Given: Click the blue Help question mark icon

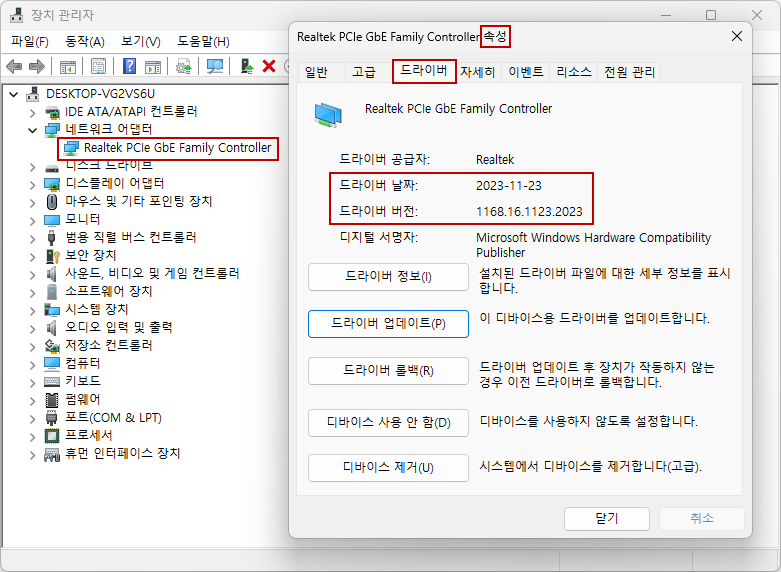Looking at the screenshot, I should [x=130, y=66].
